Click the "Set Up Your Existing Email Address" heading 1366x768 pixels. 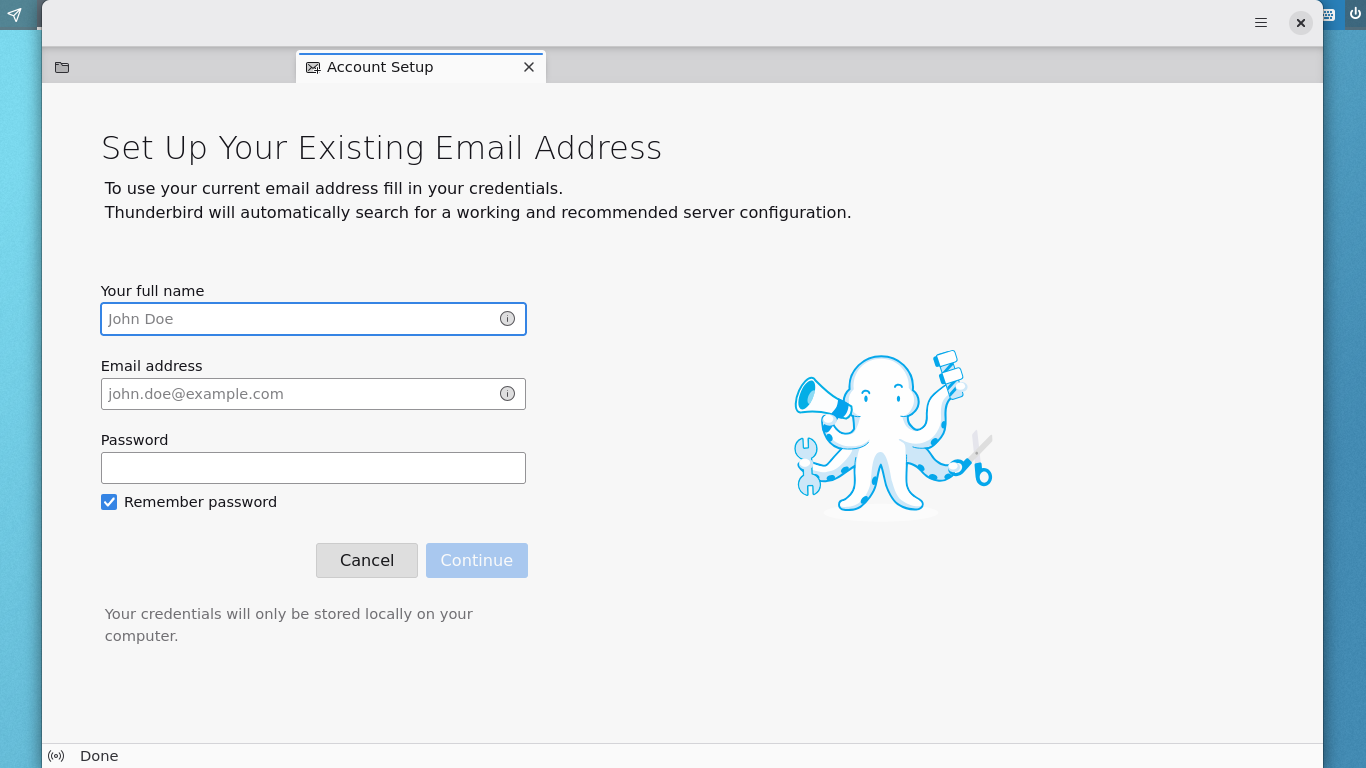(382, 148)
